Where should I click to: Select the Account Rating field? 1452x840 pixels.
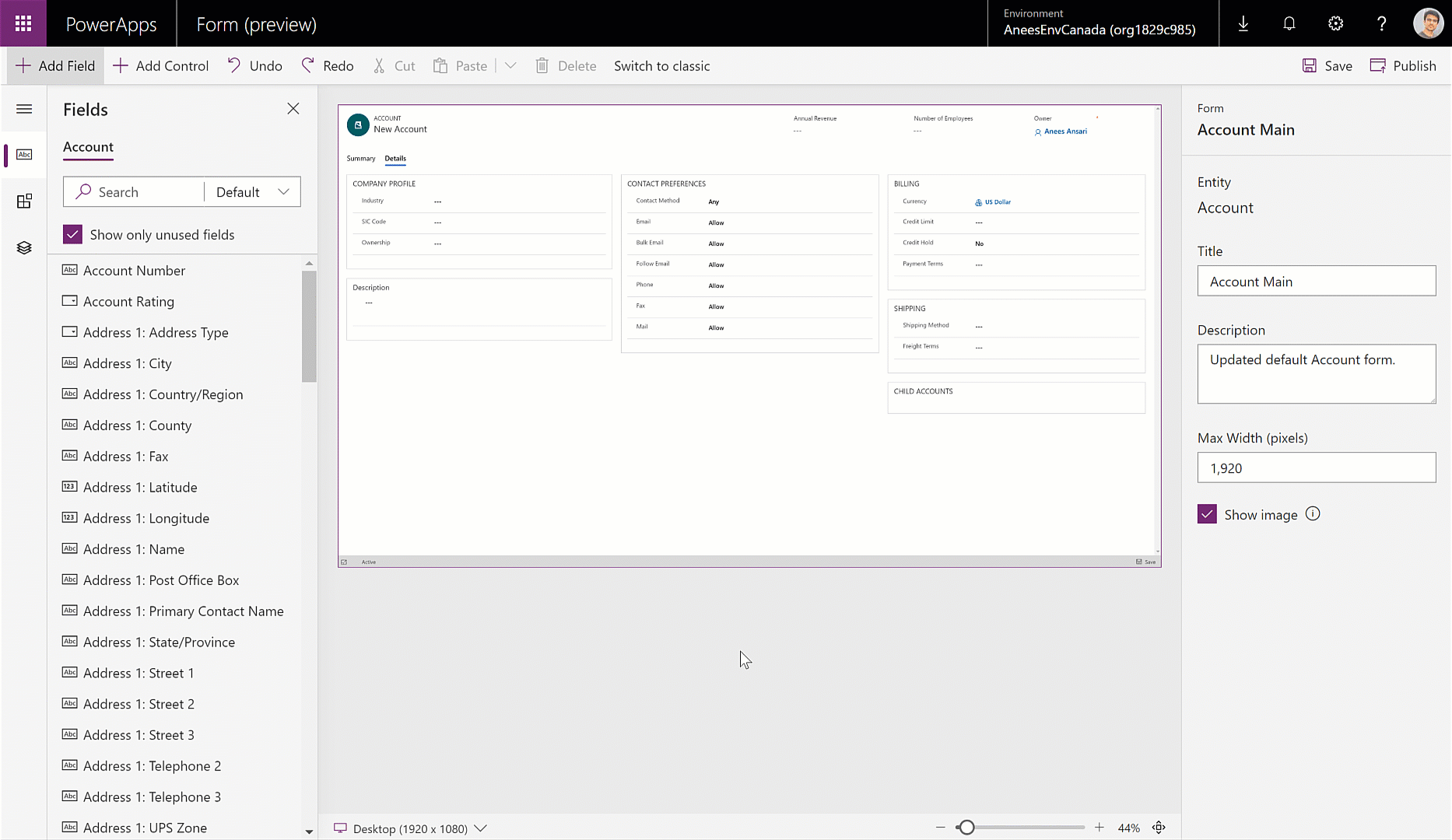128,302
